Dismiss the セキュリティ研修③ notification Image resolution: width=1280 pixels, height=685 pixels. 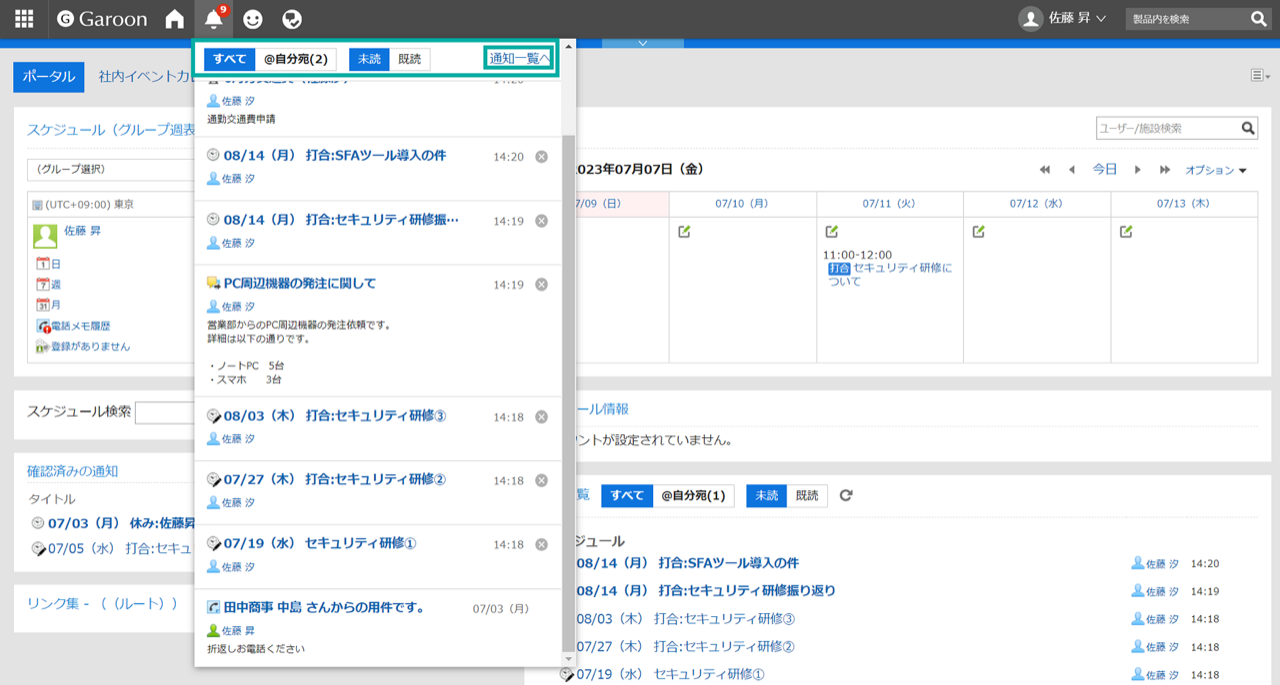pos(541,417)
